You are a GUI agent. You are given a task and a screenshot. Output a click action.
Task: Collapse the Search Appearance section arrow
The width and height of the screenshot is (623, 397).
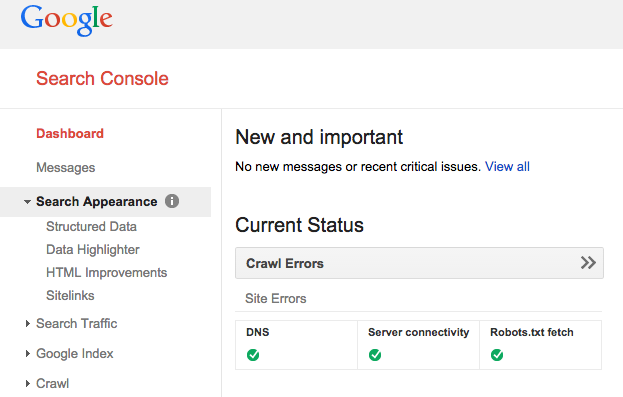(27, 202)
